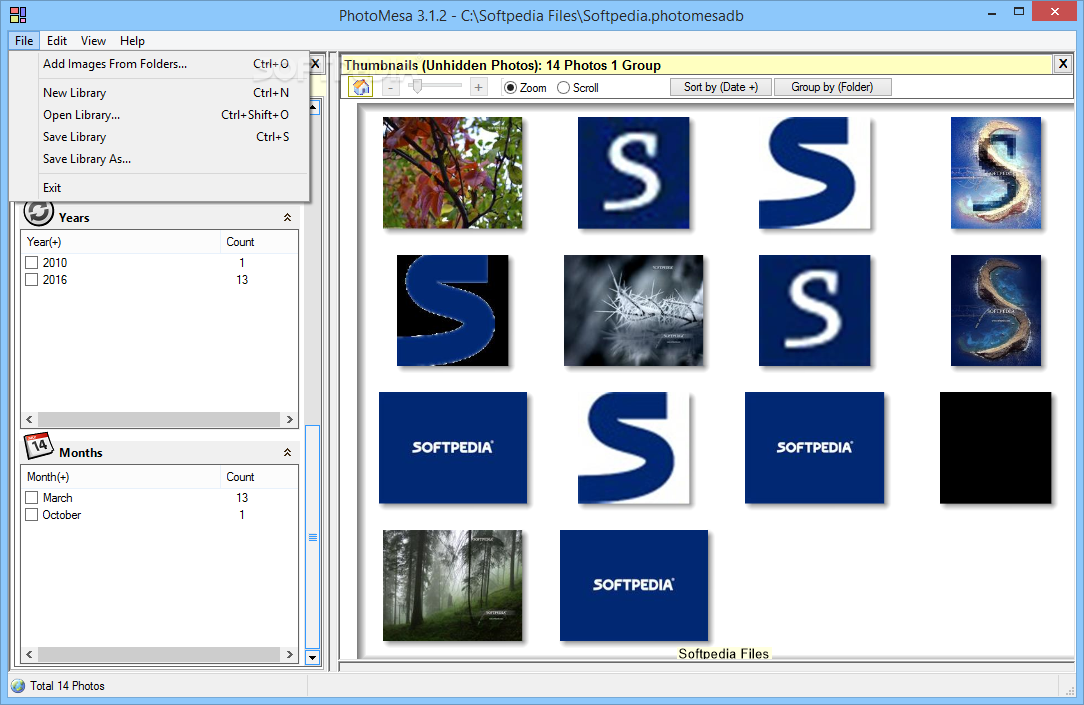Click the home icon in thumbnails toolbar
The height and width of the screenshot is (705, 1084).
361,87
